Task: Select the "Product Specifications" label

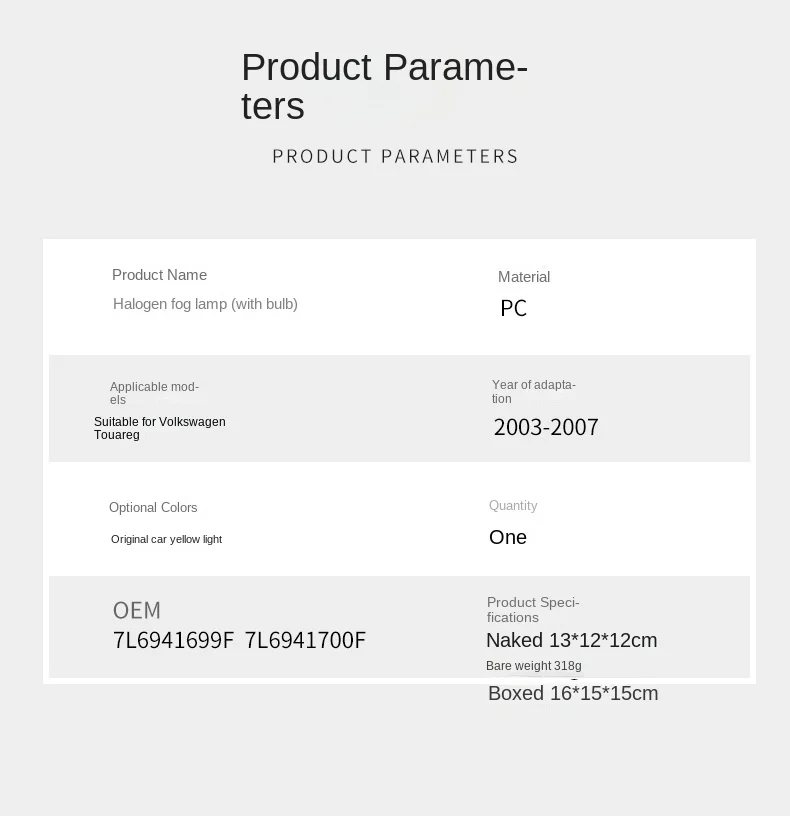Action: click(x=533, y=609)
